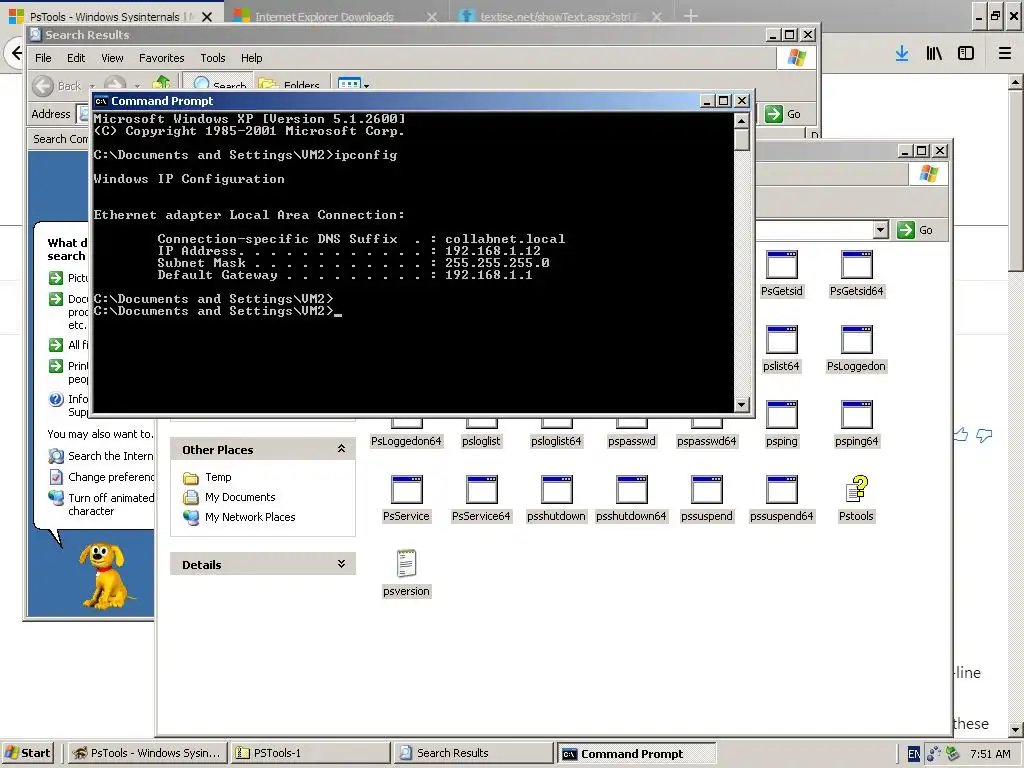Open the View menu in Search Results
The height and width of the screenshot is (768, 1024).
(x=112, y=58)
